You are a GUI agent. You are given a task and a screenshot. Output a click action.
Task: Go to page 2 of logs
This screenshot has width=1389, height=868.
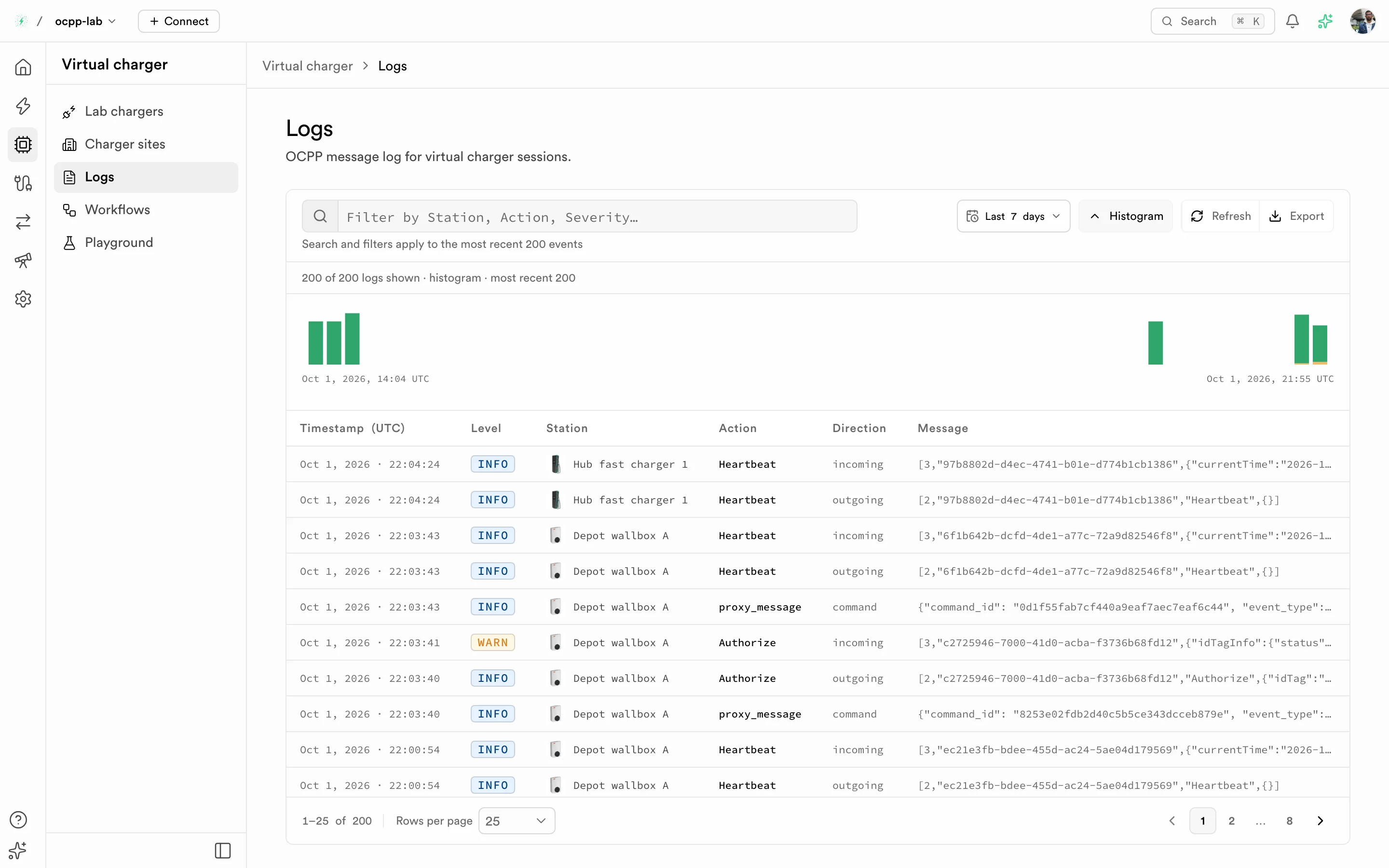click(1231, 820)
